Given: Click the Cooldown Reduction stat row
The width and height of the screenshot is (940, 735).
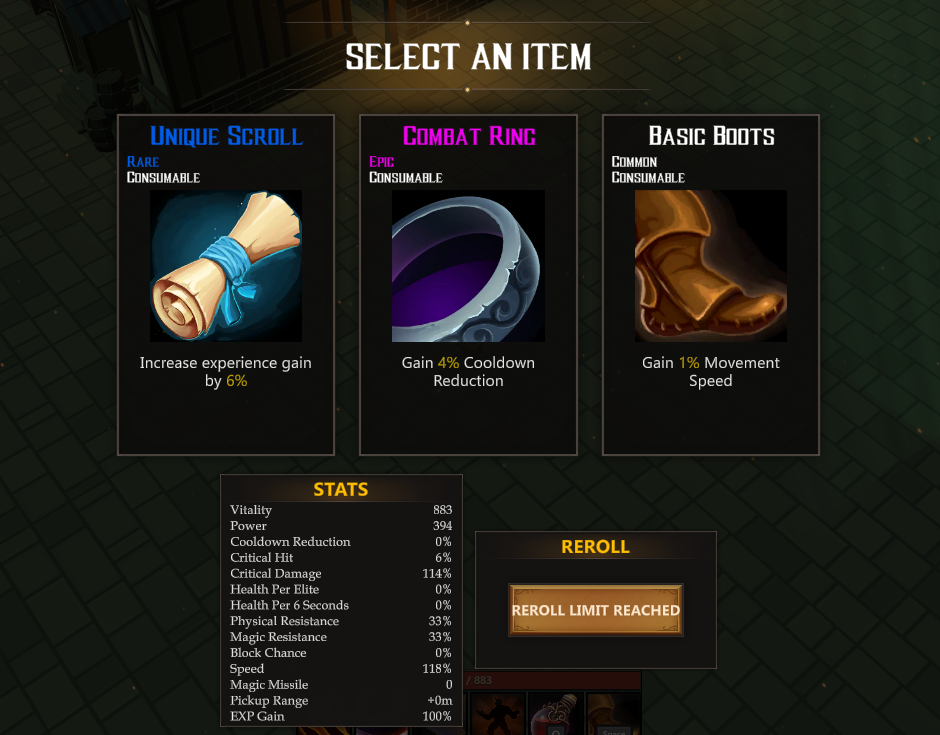Looking at the screenshot, I should point(341,541).
